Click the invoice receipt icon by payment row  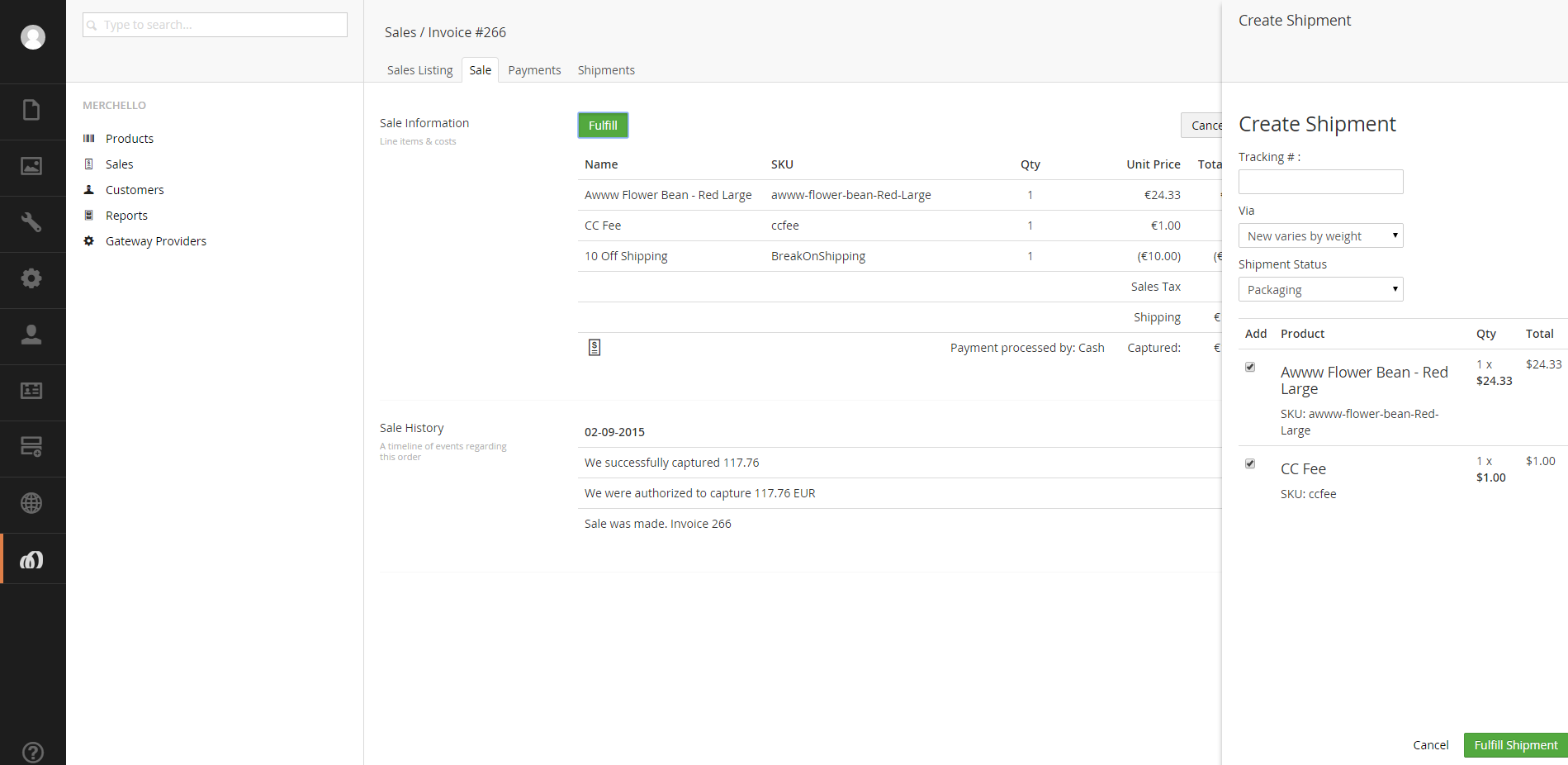pyautogui.click(x=595, y=348)
